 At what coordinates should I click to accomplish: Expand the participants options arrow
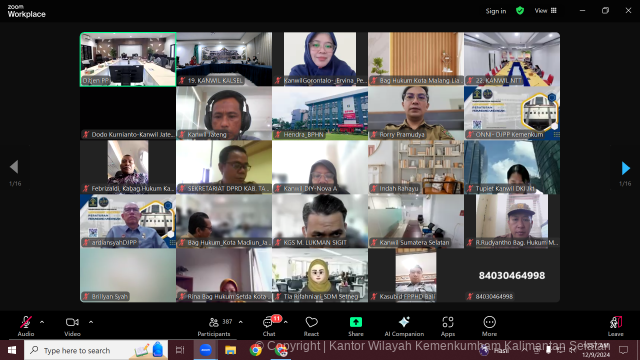(241, 322)
